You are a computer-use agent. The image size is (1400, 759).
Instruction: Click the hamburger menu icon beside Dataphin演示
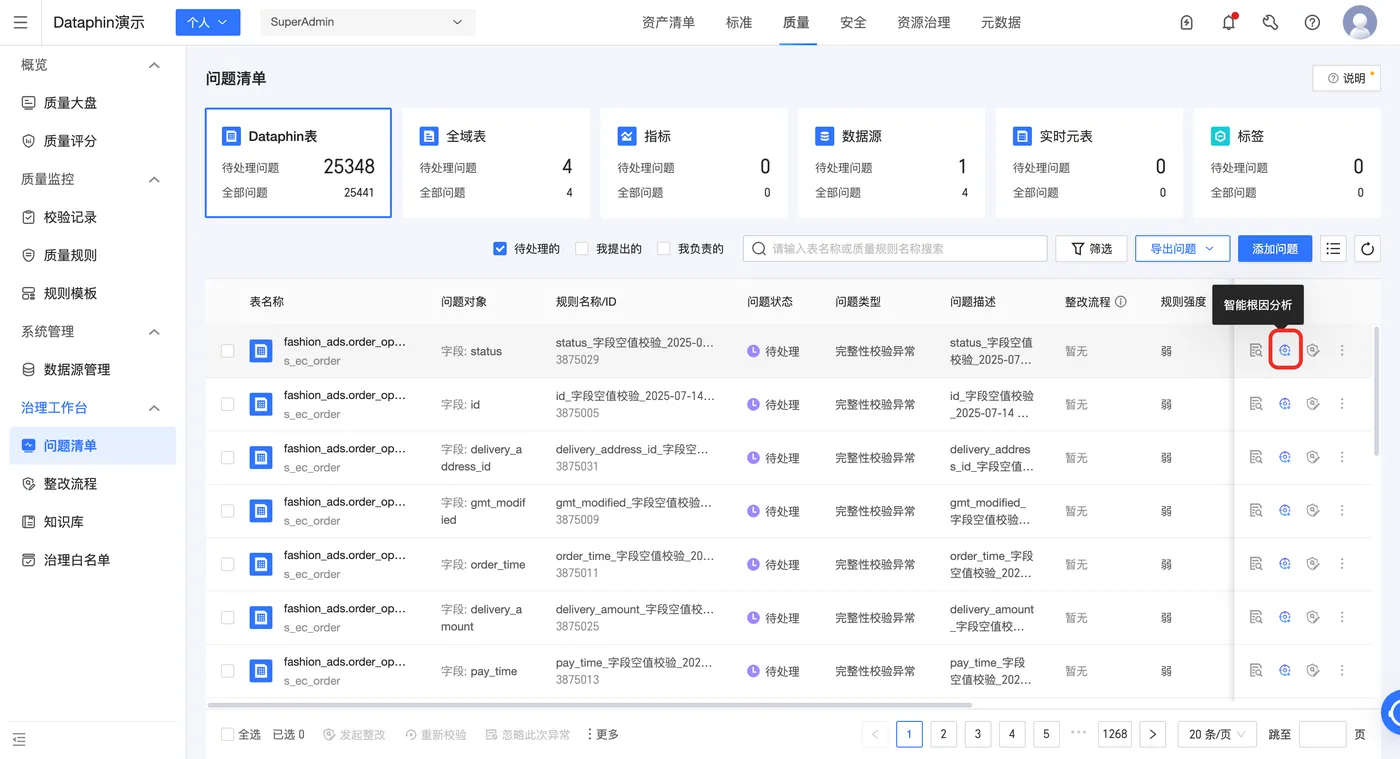pyautogui.click(x=20, y=22)
